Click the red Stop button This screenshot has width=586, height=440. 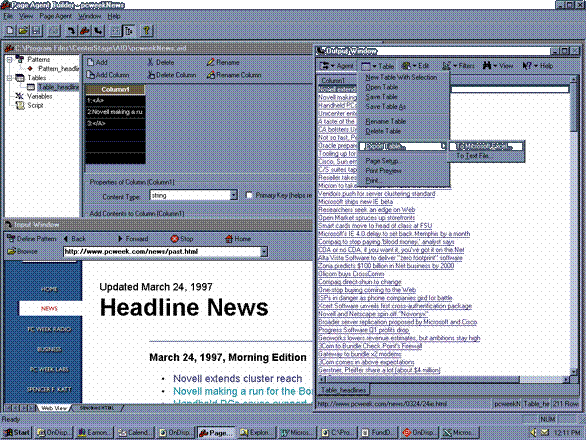point(182,239)
